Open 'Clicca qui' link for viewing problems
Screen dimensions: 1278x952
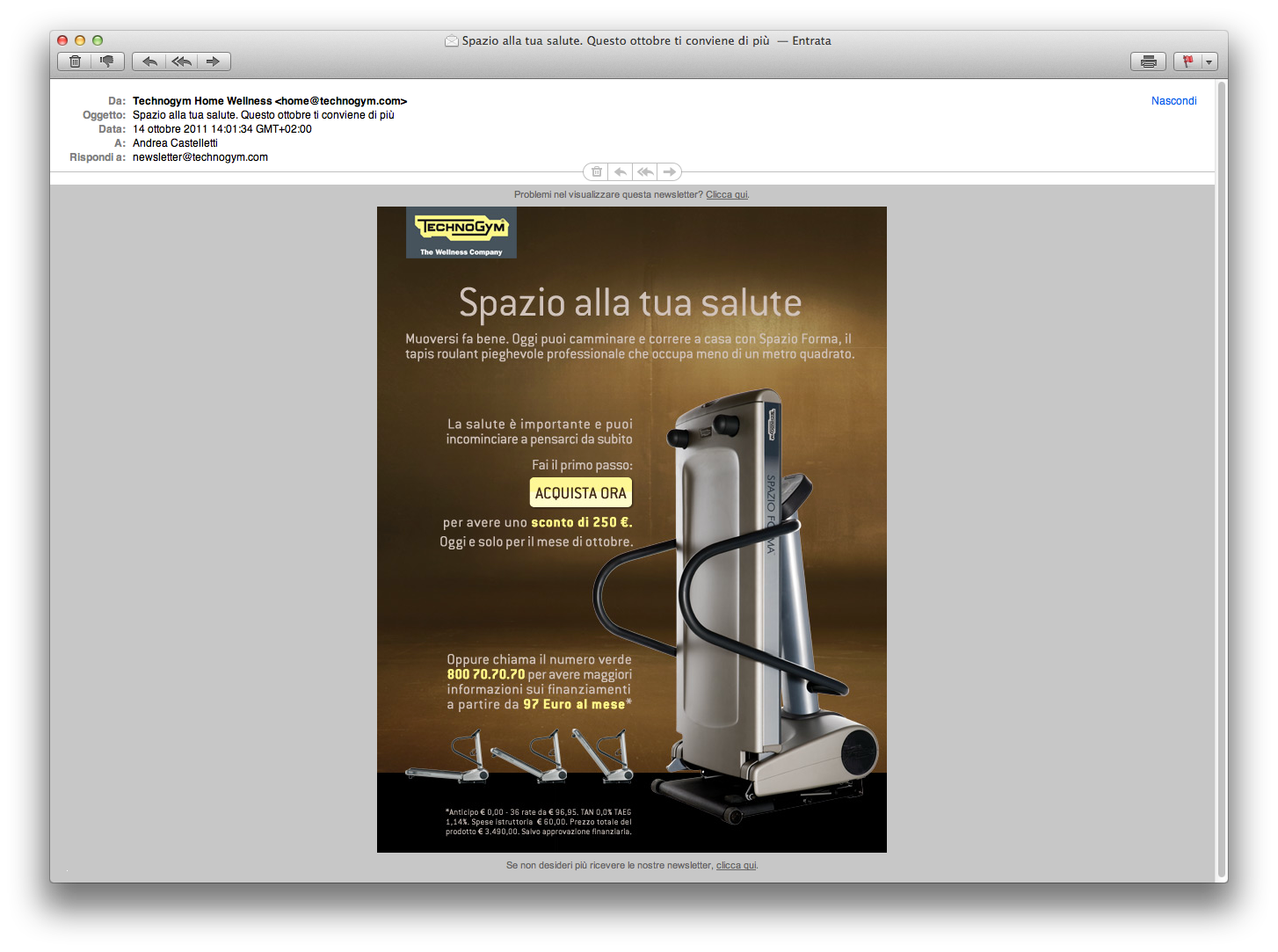coord(727,194)
